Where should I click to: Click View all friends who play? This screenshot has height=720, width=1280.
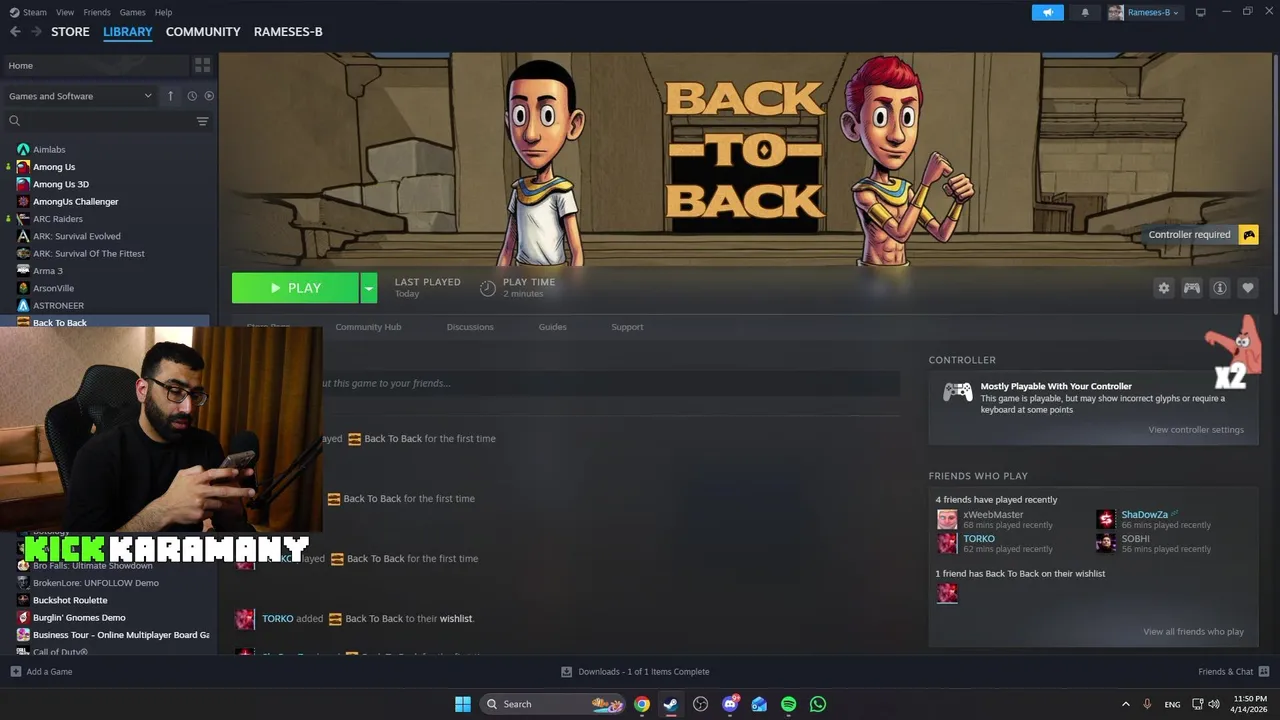[x=1193, y=632]
